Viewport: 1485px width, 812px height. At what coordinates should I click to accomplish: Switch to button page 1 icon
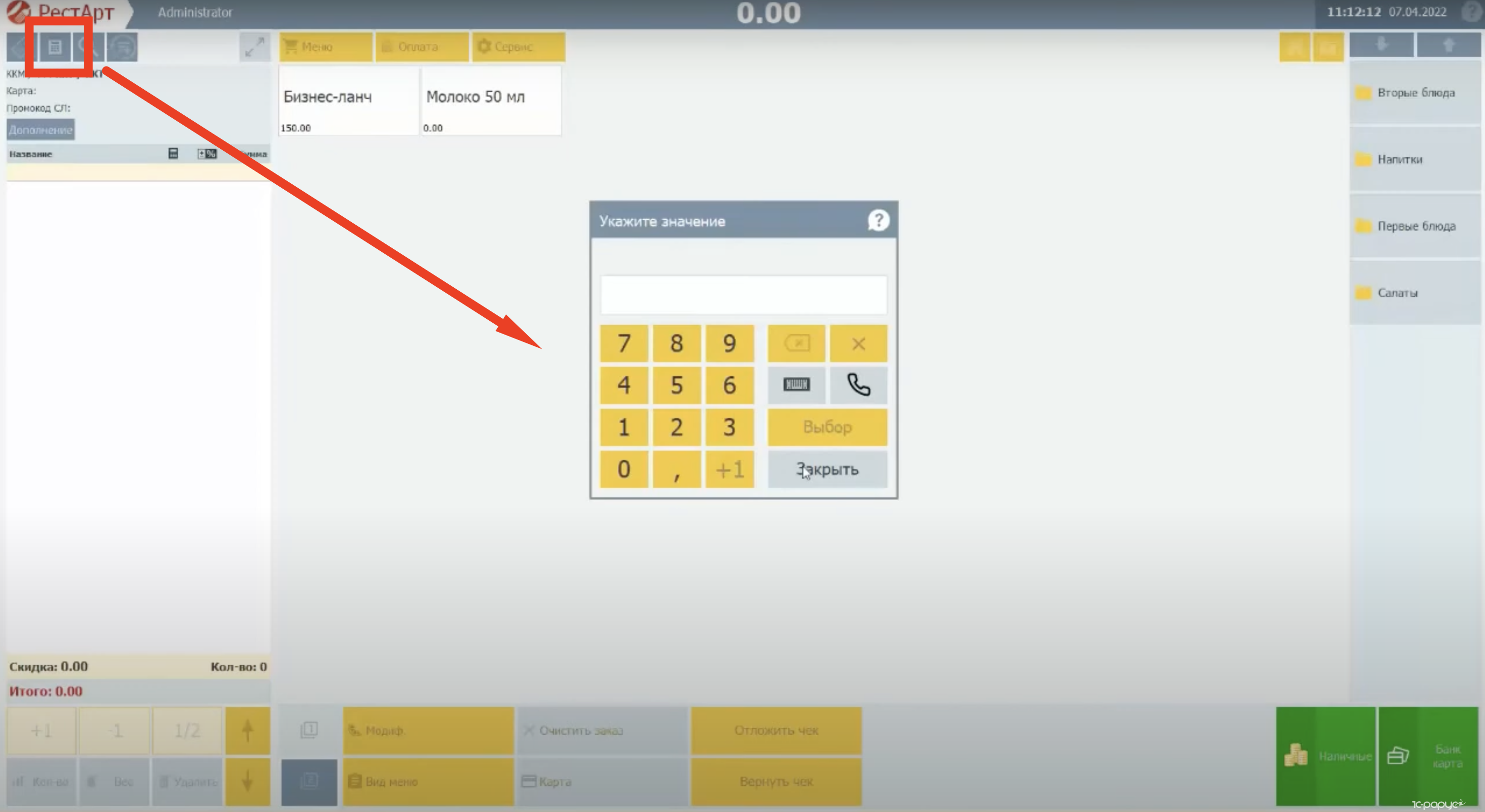click(x=309, y=730)
